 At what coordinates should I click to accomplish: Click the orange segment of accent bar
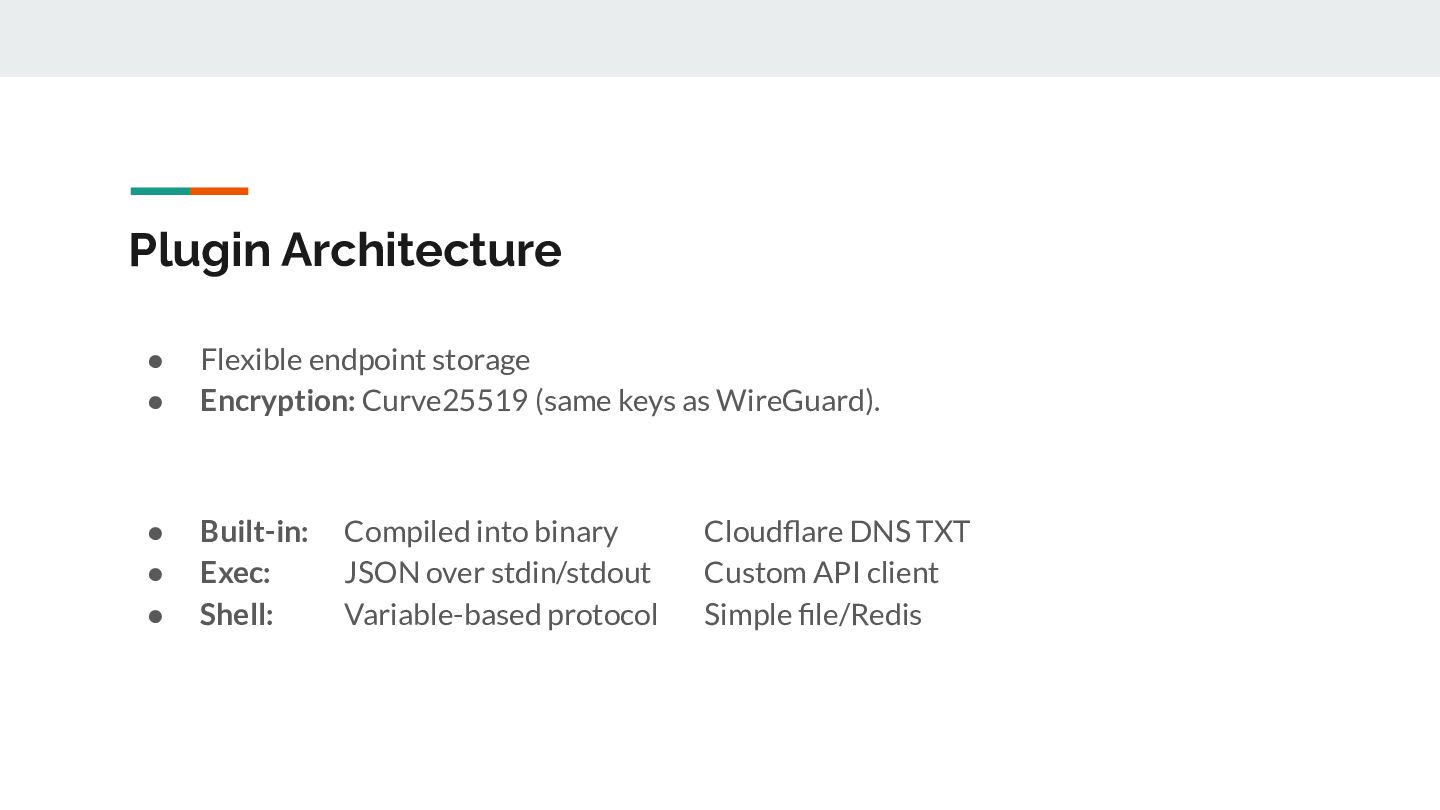click(x=219, y=190)
